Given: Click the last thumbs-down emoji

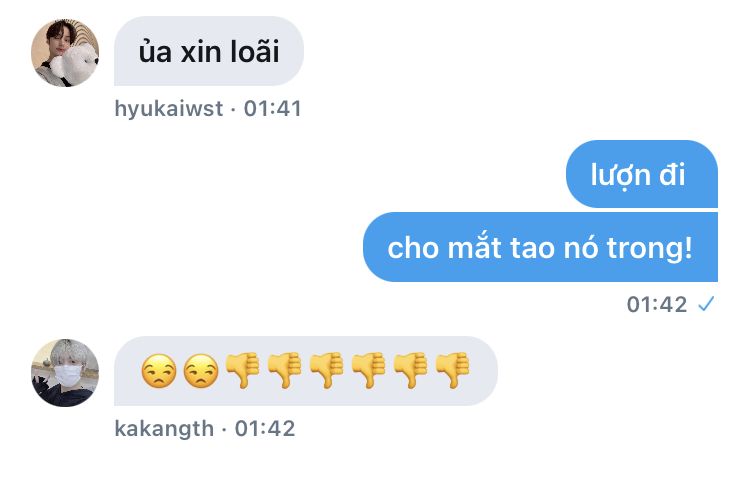Looking at the screenshot, I should (x=452, y=370).
